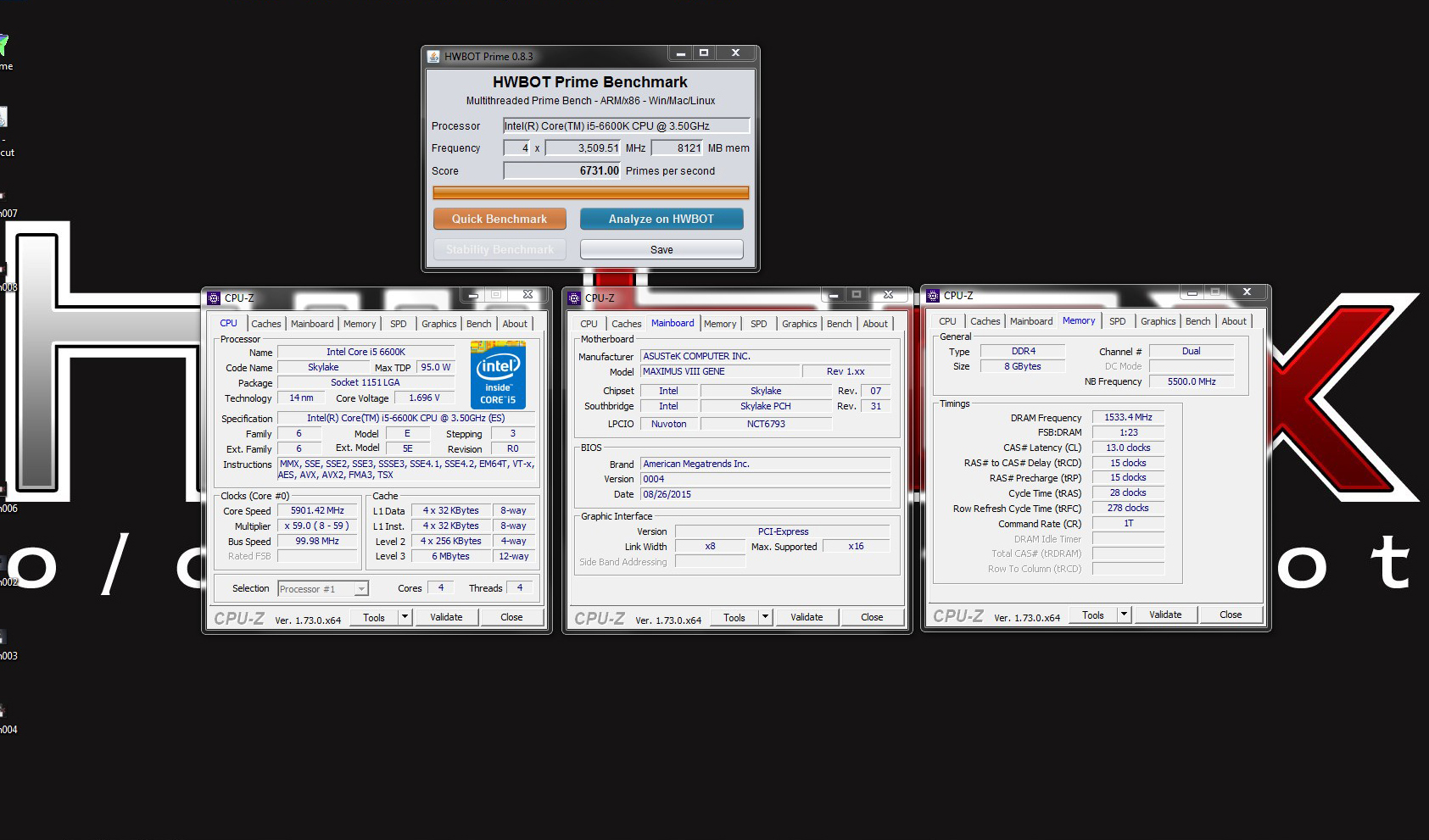Open Graphics tab in first CPU-Z window
The width and height of the screenshot is (1429, 840).
tap(439, 324)
